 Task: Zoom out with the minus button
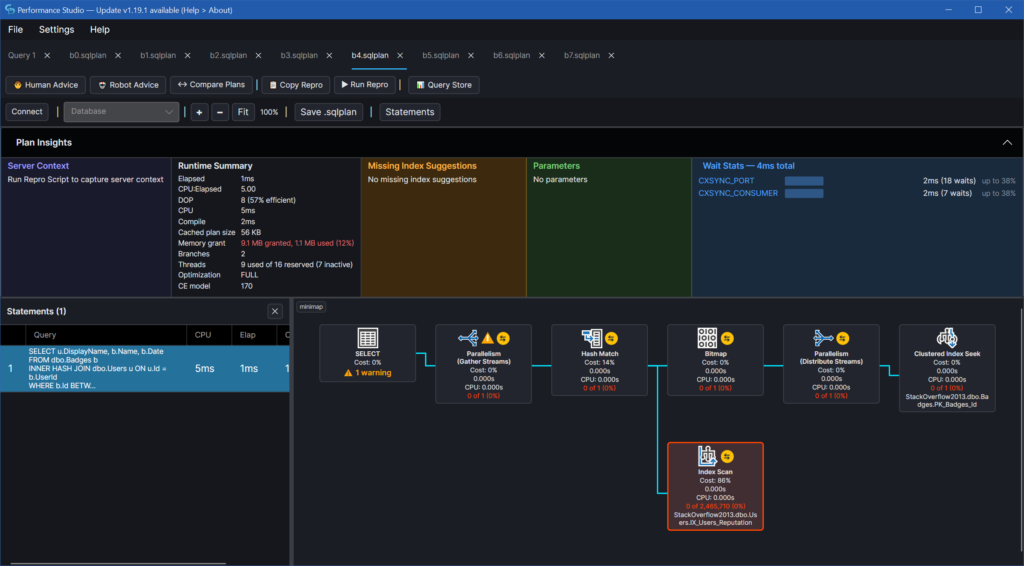pos(220,112)
